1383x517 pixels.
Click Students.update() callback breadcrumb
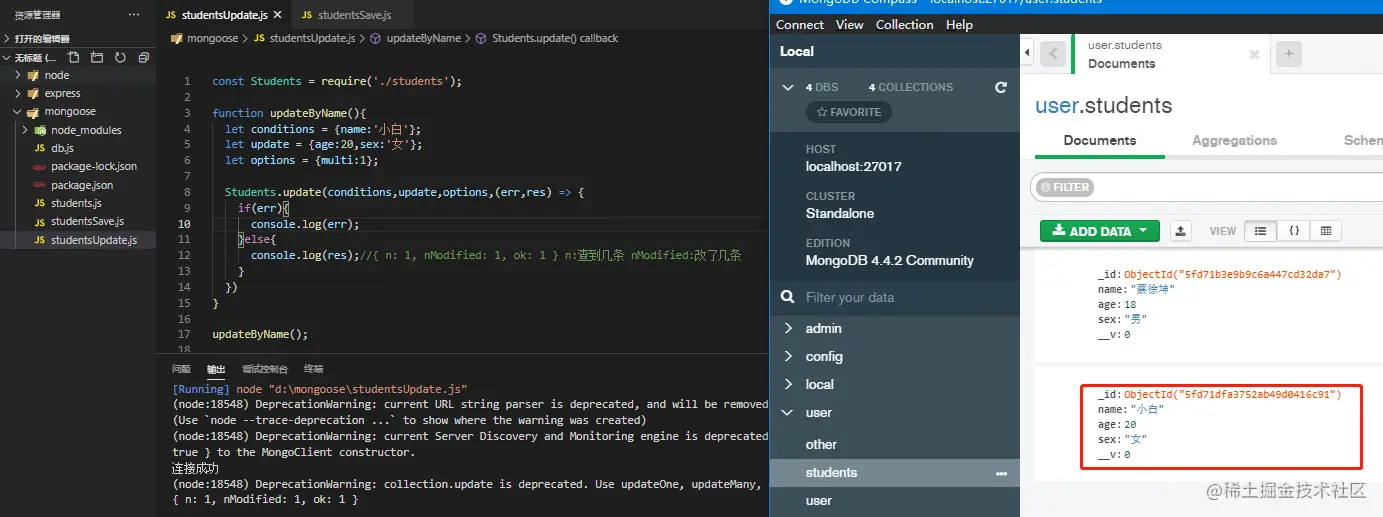coord(555,38)
